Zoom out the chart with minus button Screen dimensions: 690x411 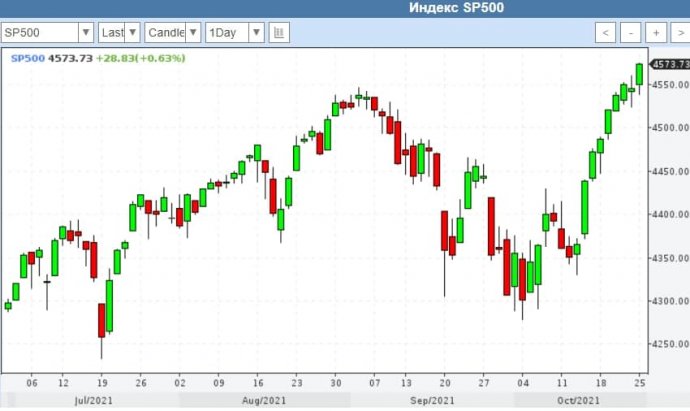(631, 33)
